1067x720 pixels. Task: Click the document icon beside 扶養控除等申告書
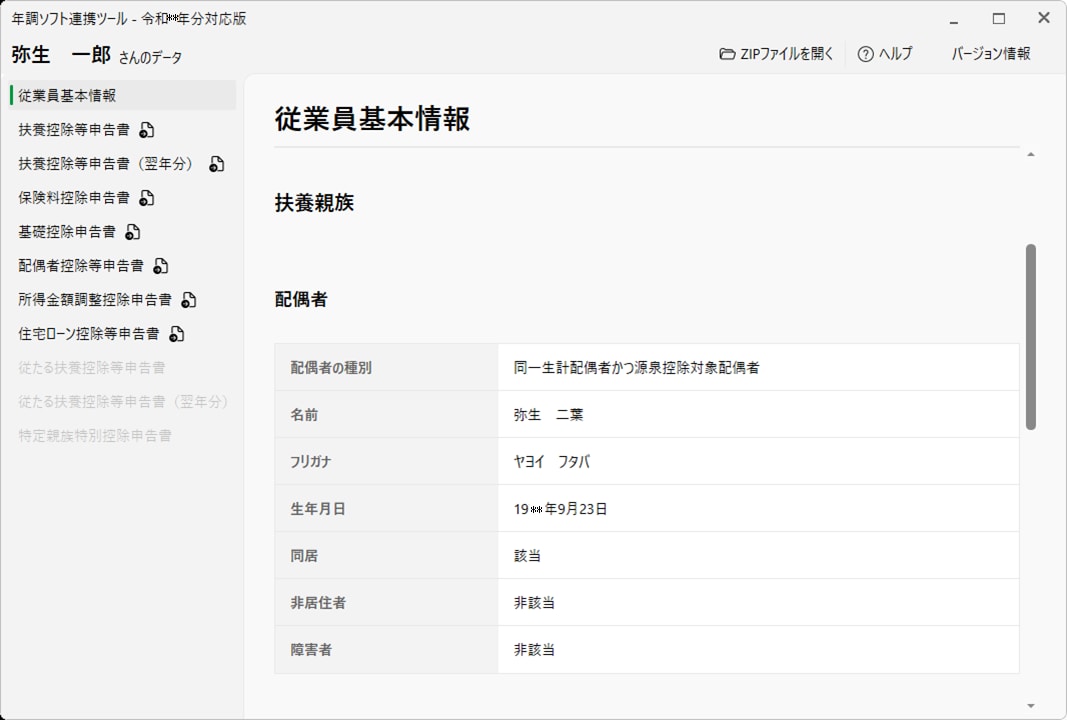147,130
